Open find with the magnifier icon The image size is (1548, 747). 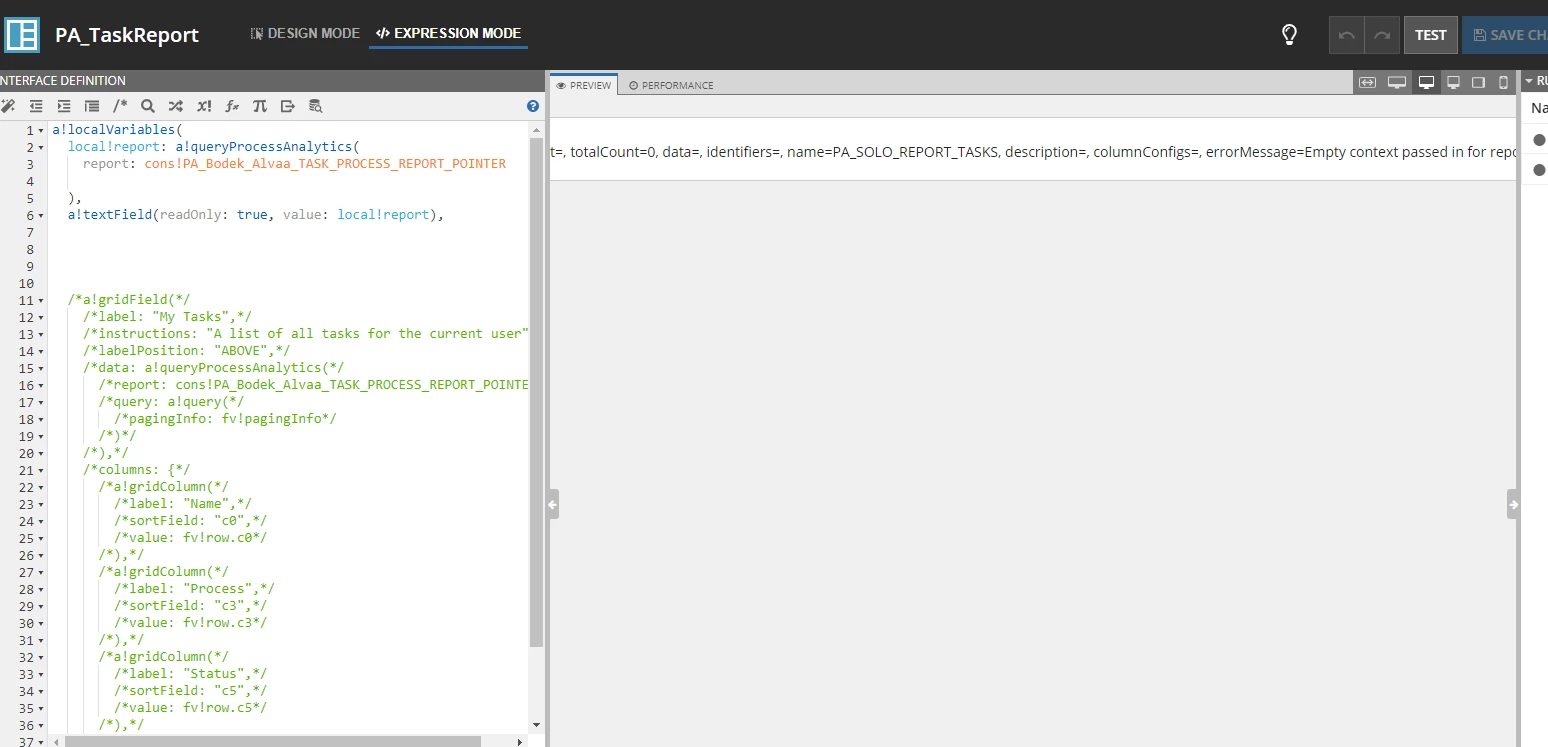click(148, 106)
